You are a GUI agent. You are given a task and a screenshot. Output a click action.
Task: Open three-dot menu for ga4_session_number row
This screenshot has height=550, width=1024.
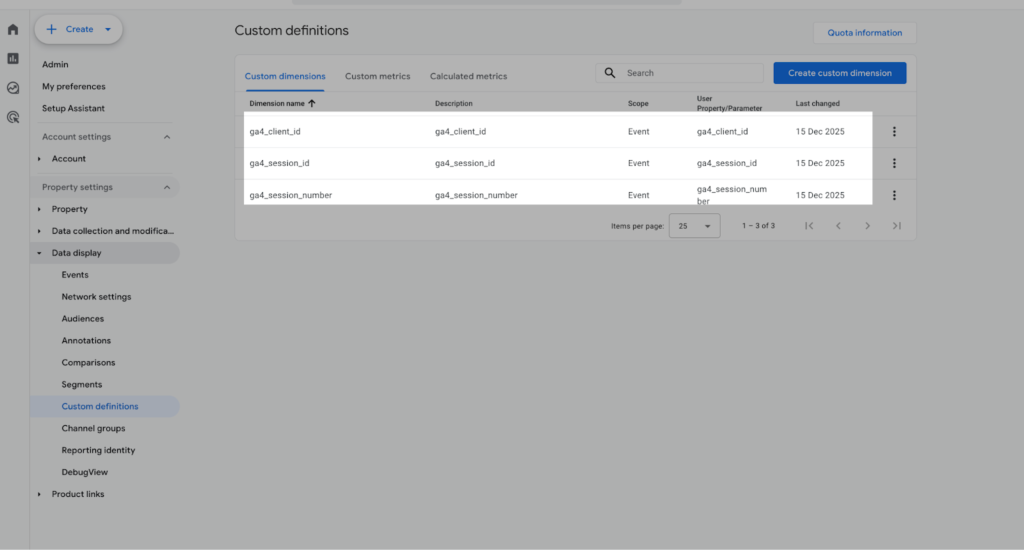click(893, 195)
